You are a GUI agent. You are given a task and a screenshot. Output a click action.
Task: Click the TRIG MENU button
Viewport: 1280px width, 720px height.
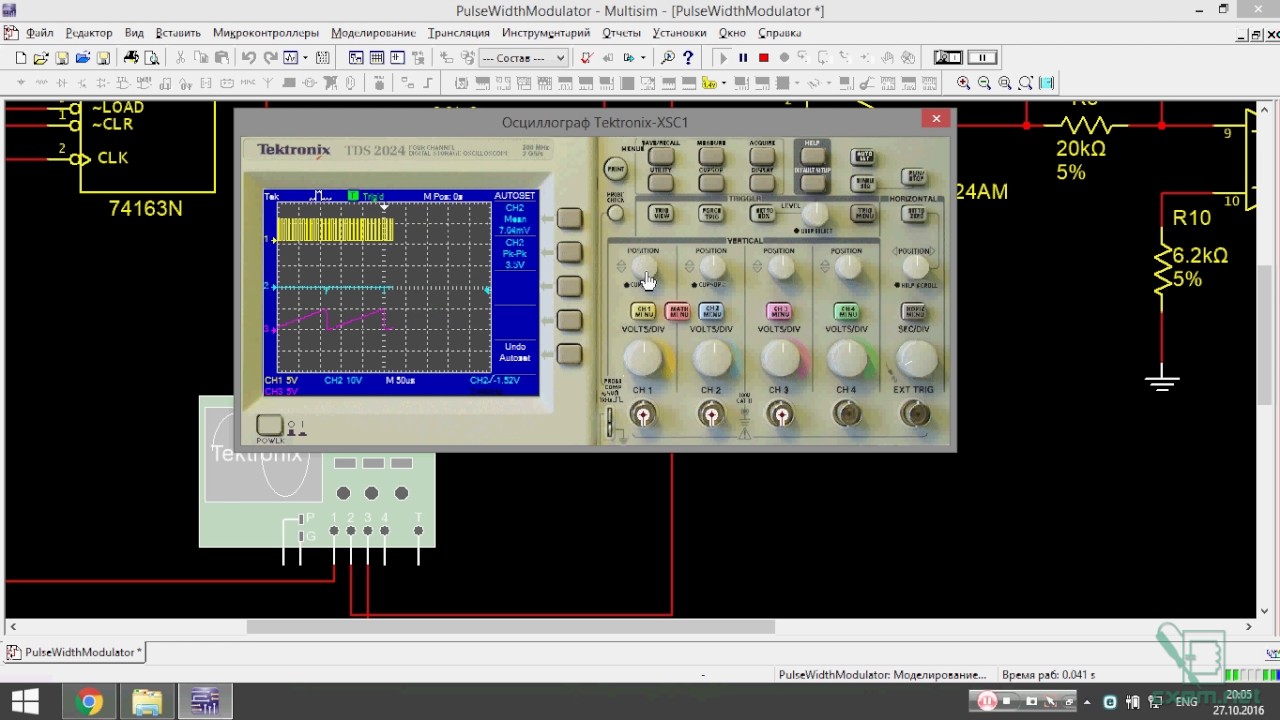click(863, 213)
